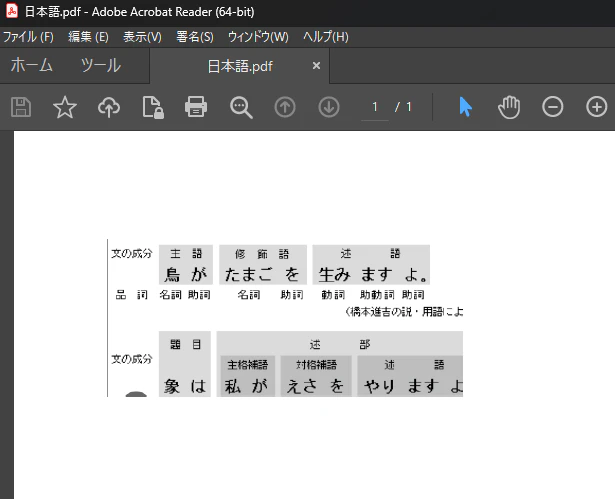The width and height of the screenshot is (615, 499).
Task: Click the current page number field
Action: point(375,107)
